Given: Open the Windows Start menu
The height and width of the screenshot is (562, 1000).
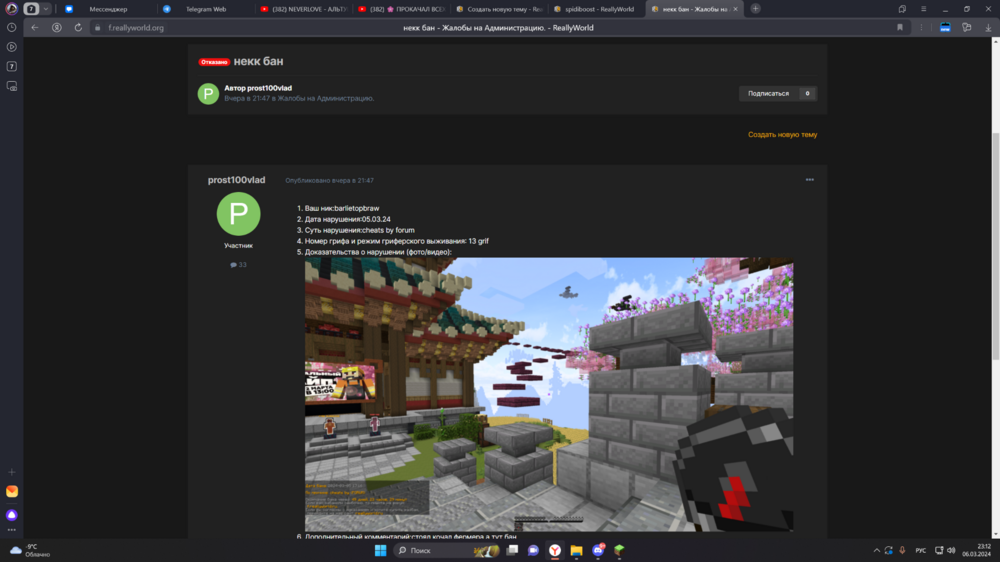Looking at the screenshot, I should click(x=380, y=550).
